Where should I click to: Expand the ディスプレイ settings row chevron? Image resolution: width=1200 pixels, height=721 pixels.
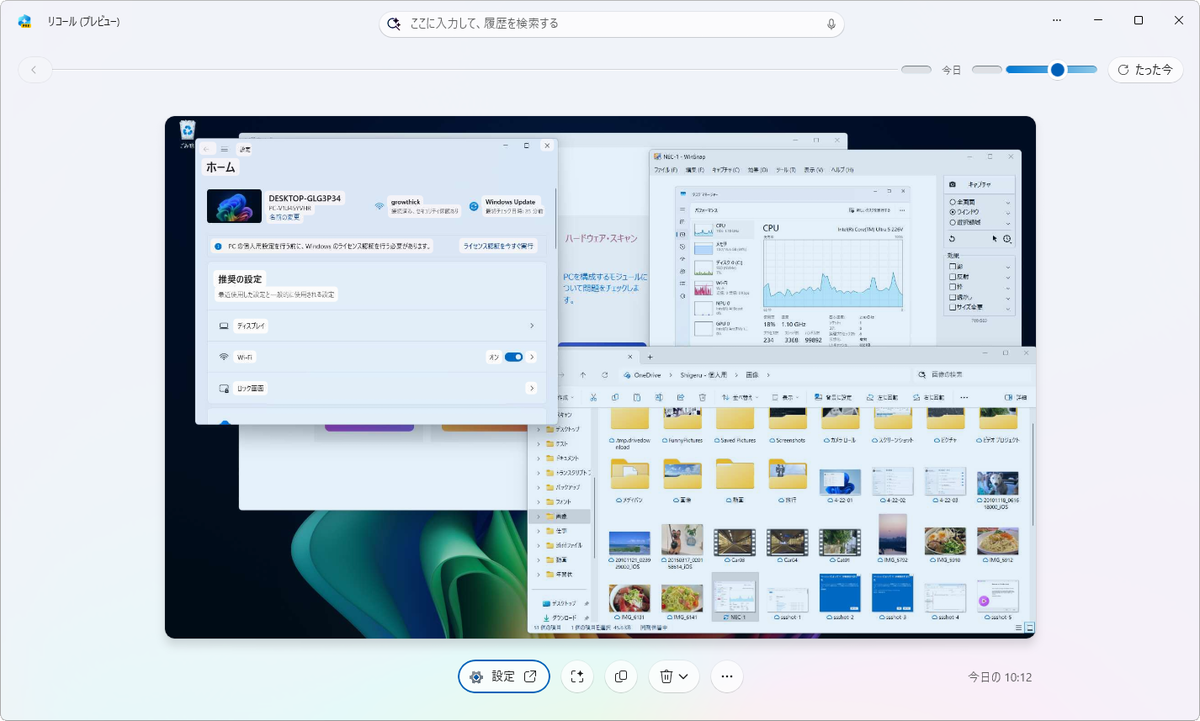(531, 326)
